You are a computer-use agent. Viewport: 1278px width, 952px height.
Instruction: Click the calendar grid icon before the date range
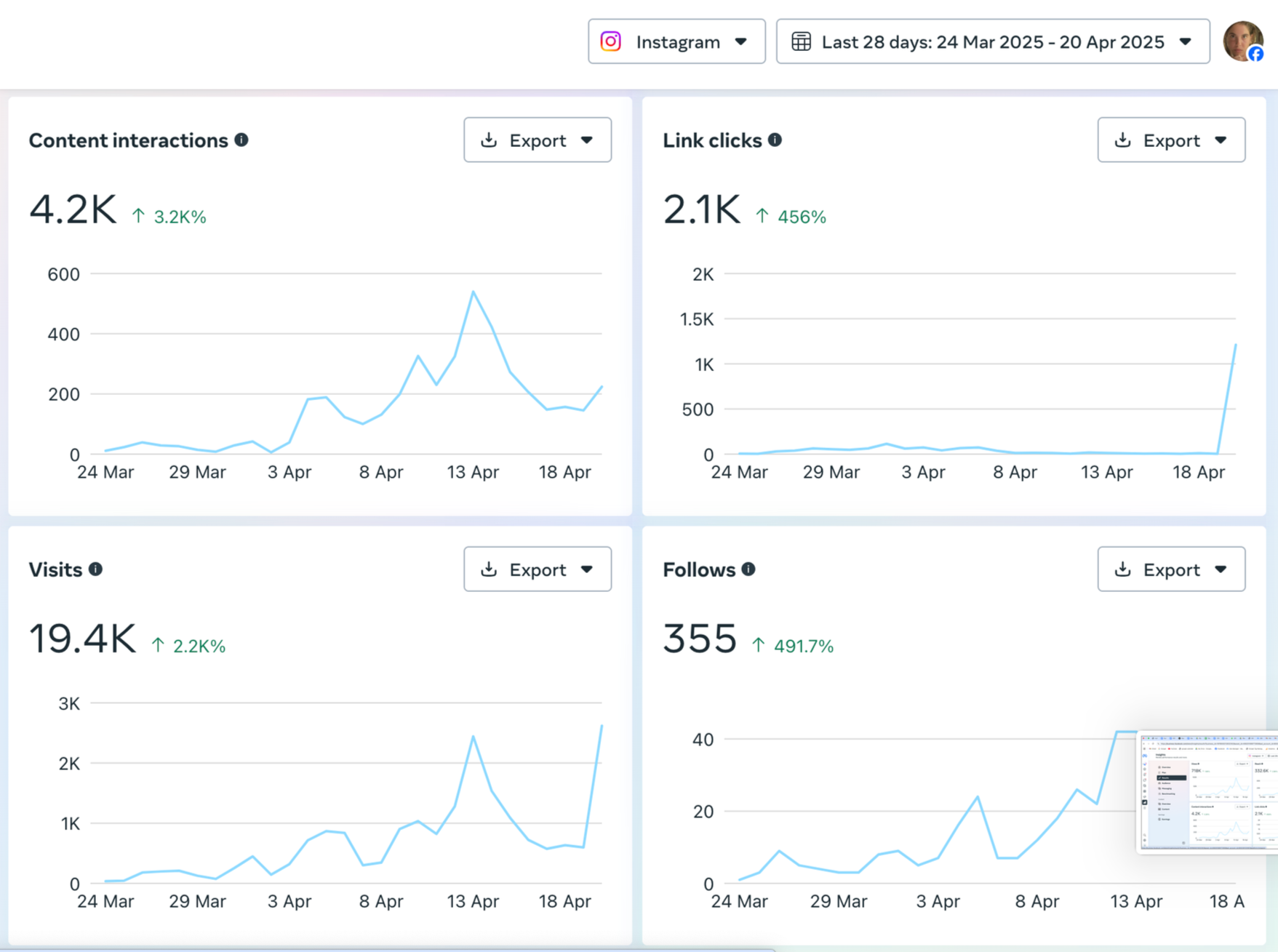tap(802, 41)
